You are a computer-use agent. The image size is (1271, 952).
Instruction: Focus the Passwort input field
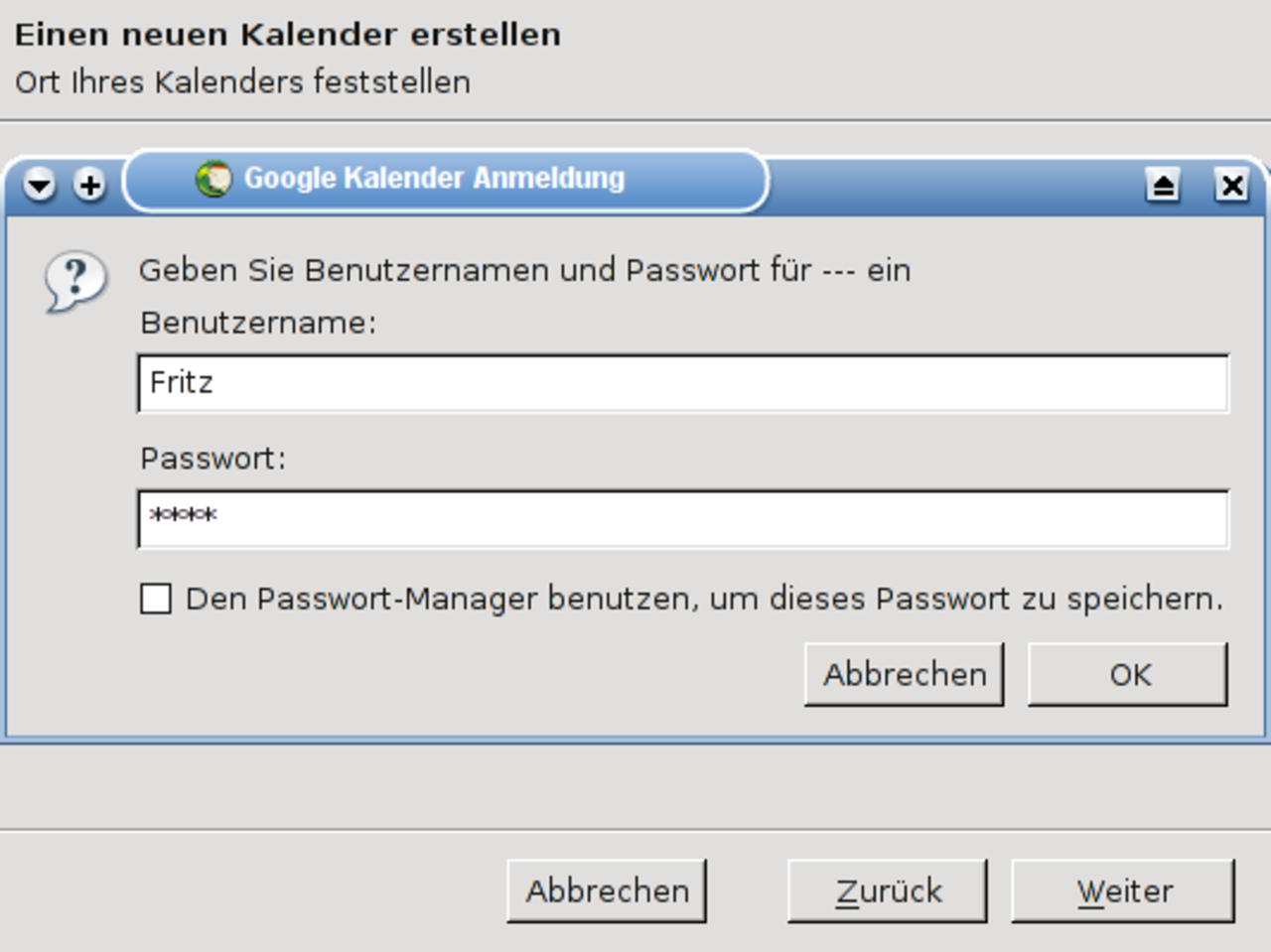(x=683, y=518)
